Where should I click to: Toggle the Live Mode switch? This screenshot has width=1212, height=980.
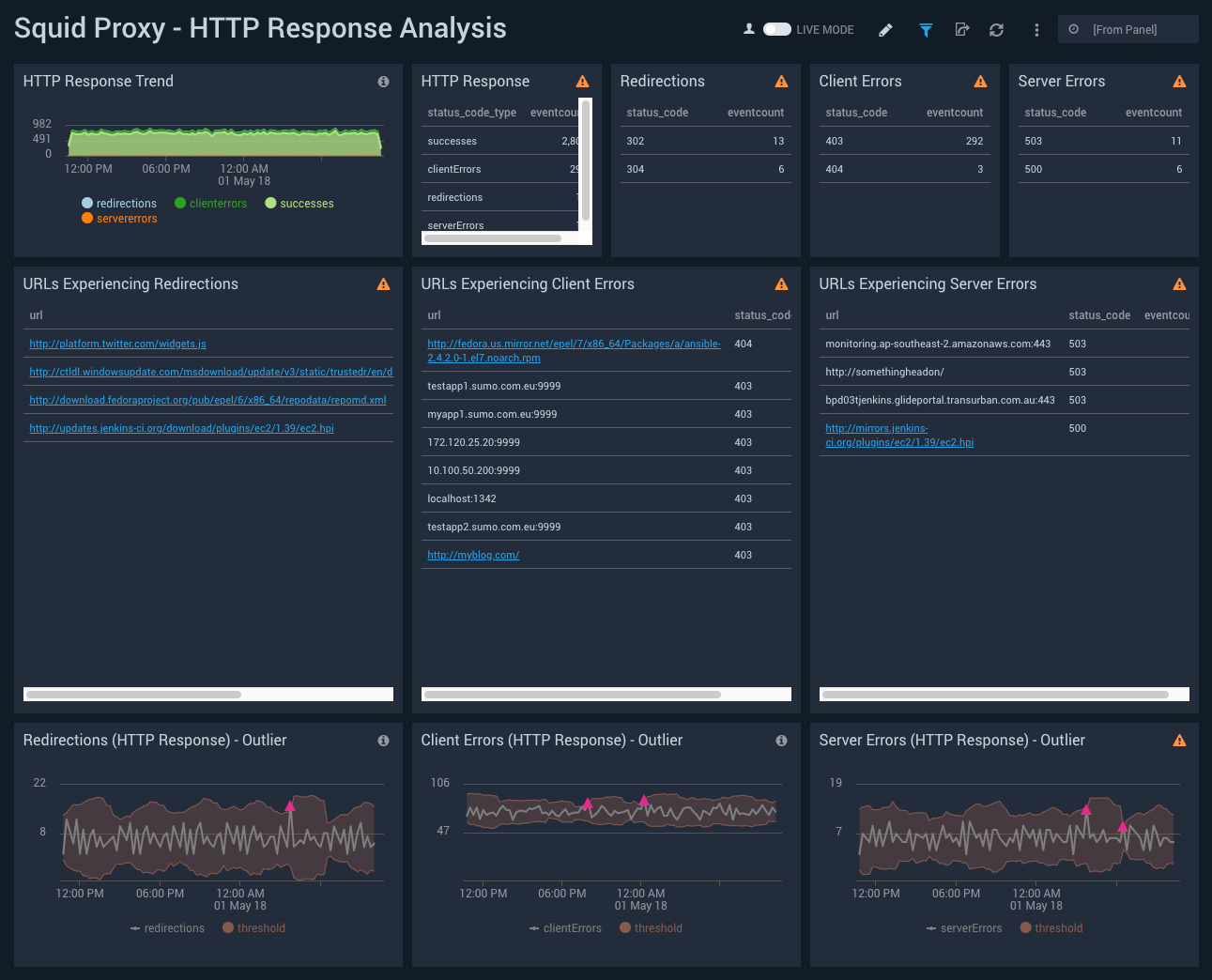[777, 29]
